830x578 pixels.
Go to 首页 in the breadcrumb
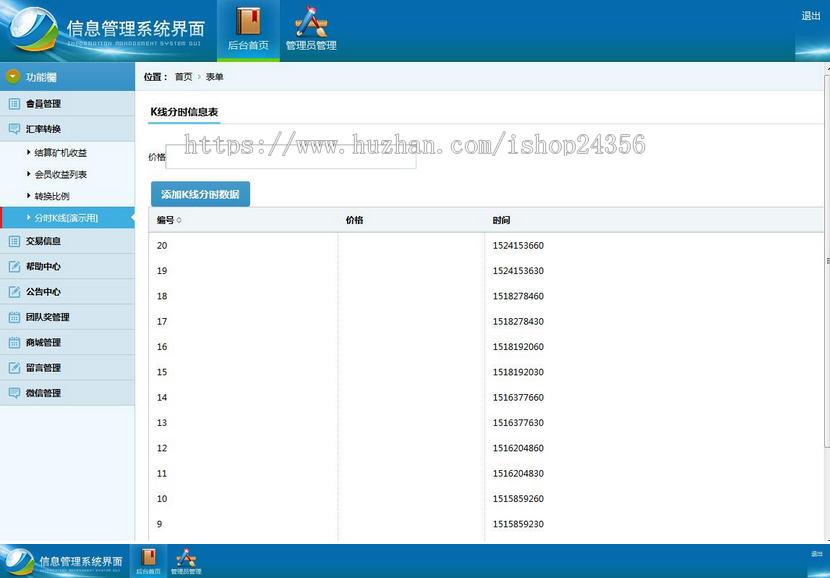point(184,77)
